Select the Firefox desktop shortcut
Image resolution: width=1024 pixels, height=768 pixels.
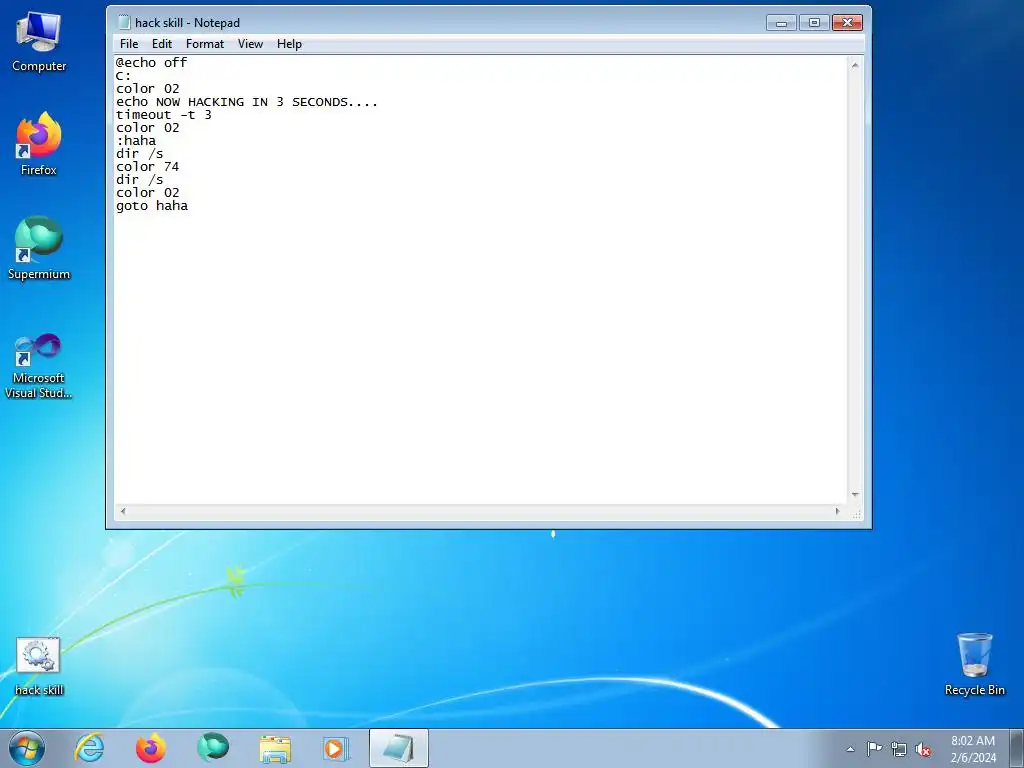pyautogui.click(x=39, y=144)
